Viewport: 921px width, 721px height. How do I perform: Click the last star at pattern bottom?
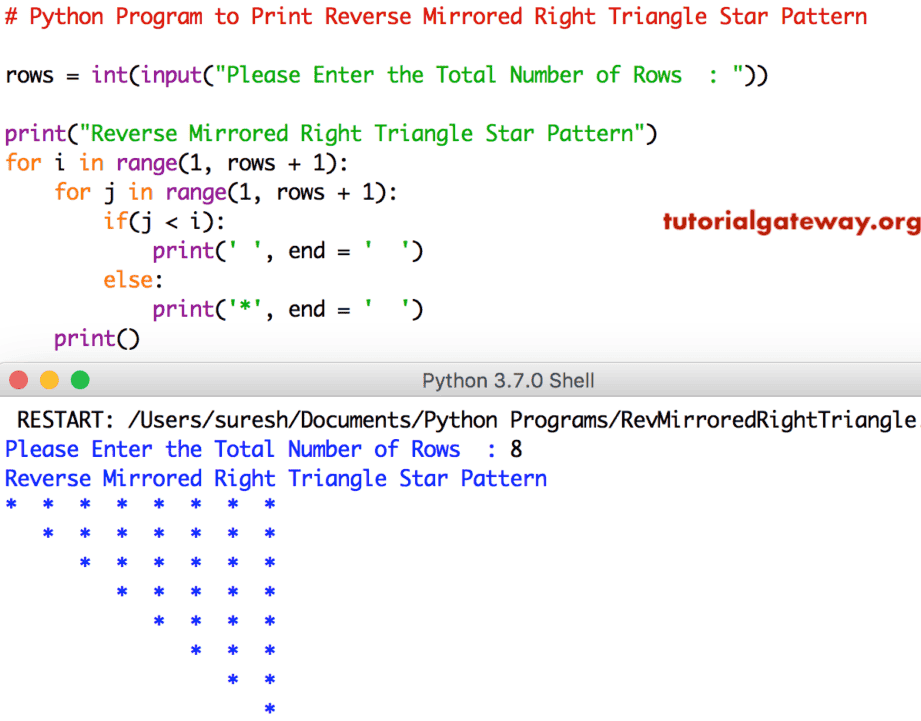tap(269, 708)
